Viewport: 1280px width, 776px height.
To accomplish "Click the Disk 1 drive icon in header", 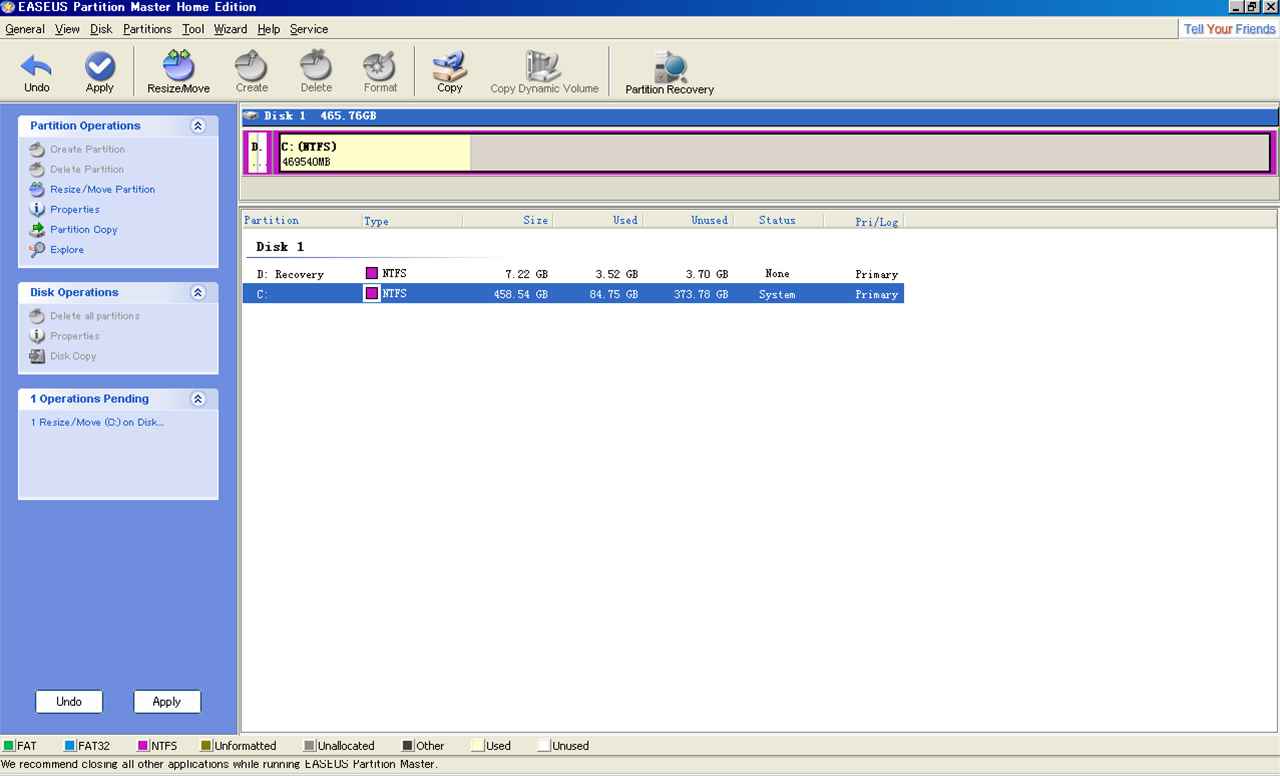I will pyautogui.click(x=251, y=116).
